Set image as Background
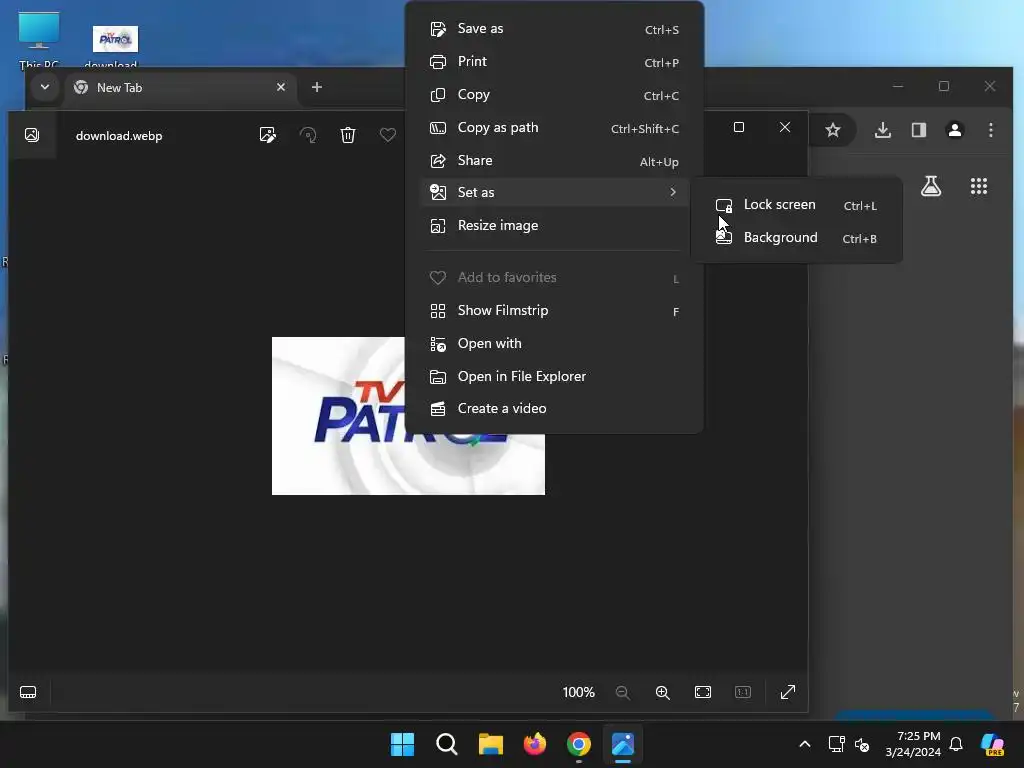The width and height of the screenshot is (1024, 768). [x=797, y=238]
